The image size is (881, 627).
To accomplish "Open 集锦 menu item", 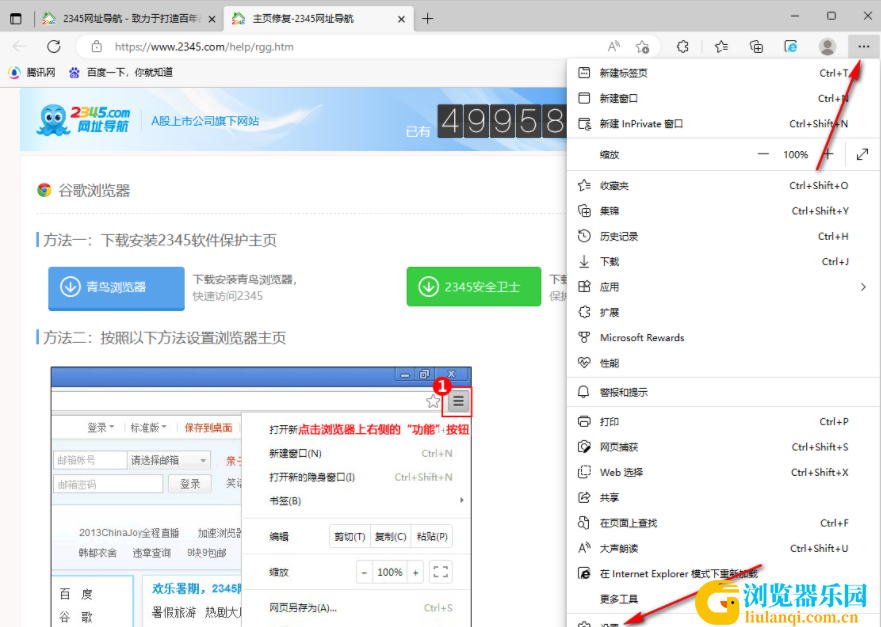I will [723, 211].
